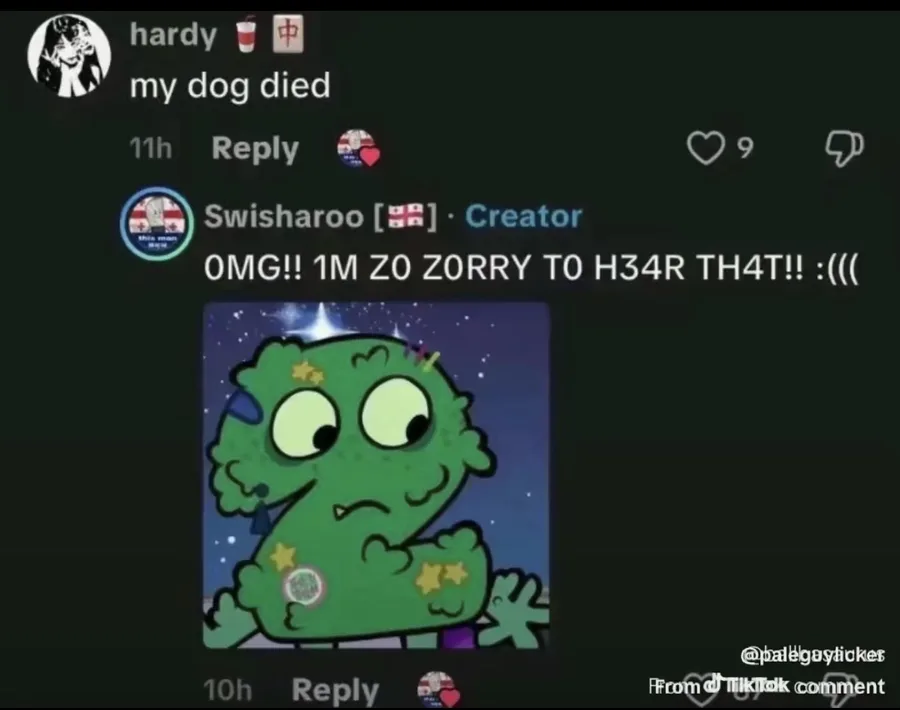
Task: Click the flag emoji in Swisharoo's name
Action: tap(405, 216)
